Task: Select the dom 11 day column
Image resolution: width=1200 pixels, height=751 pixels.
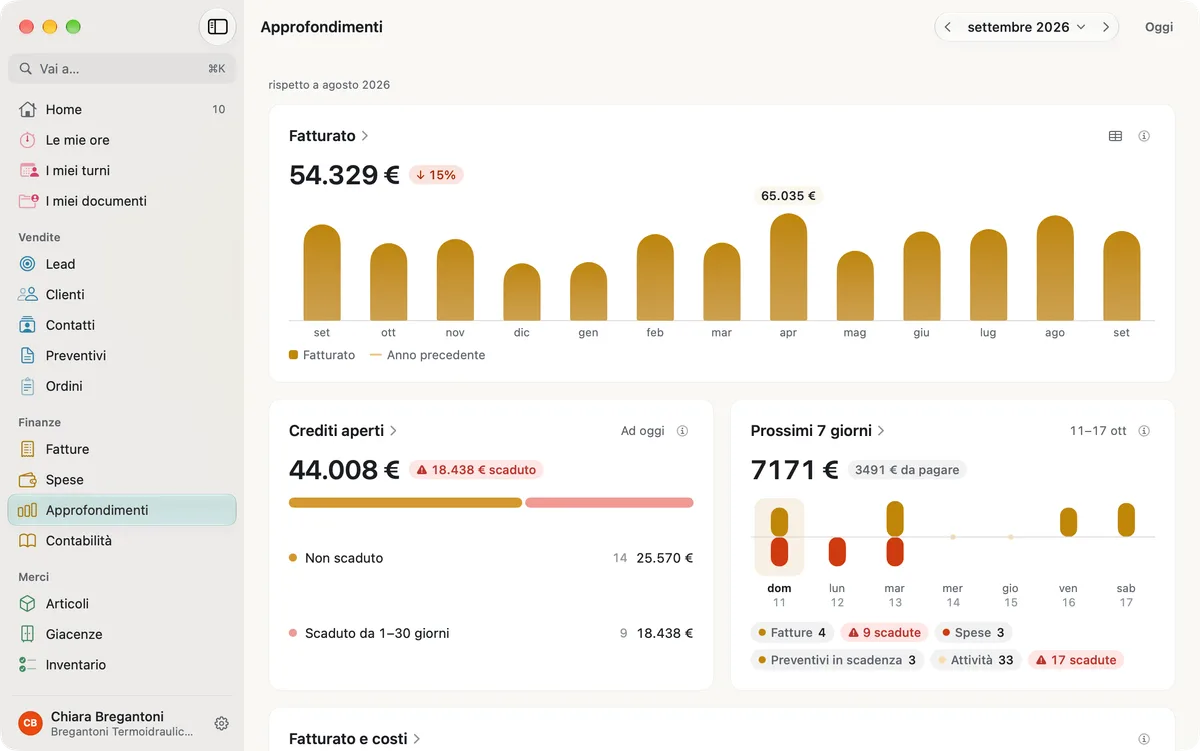Action: tap(779, 552)
